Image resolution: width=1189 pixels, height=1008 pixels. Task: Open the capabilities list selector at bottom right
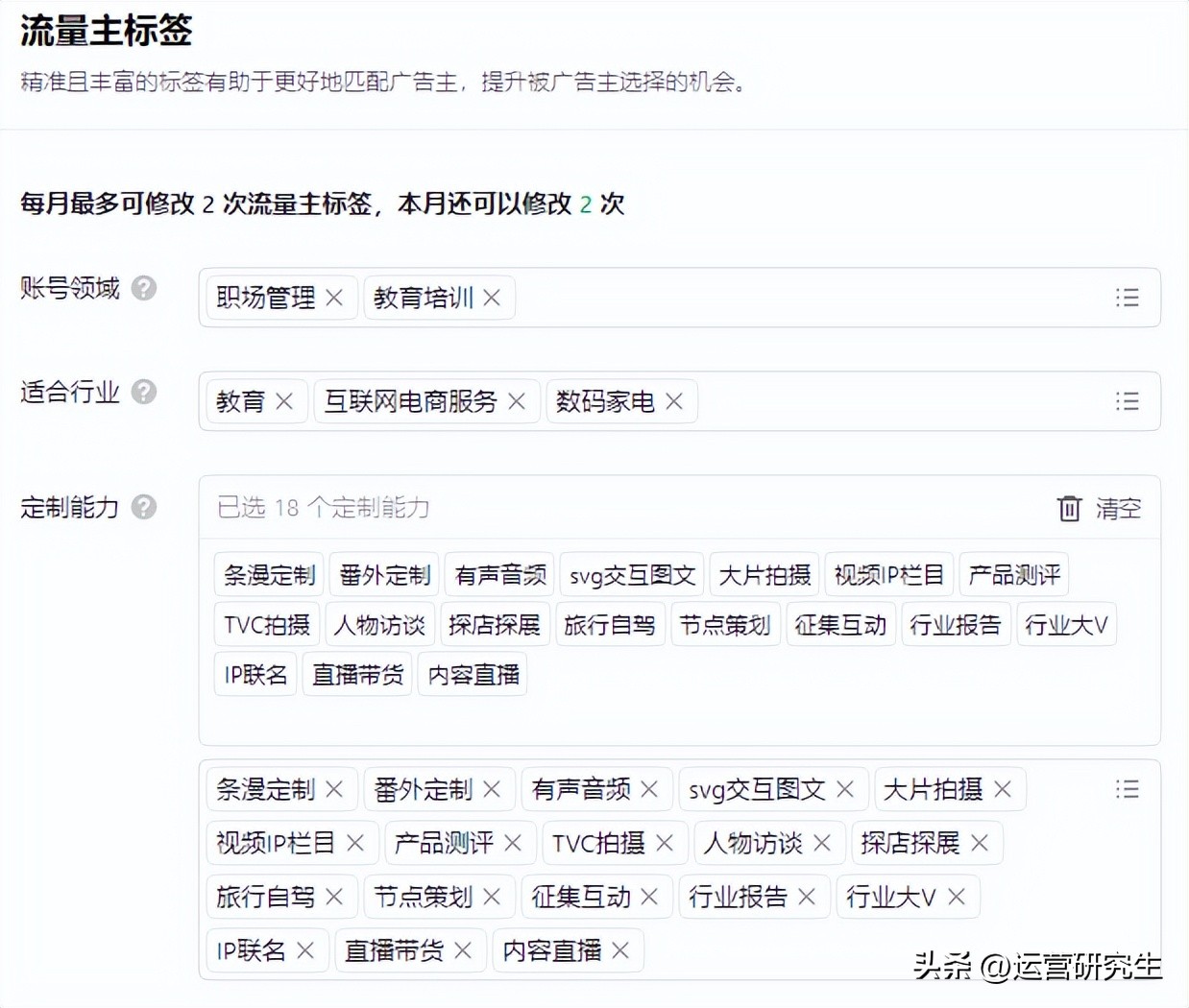tap(1127, 789)
